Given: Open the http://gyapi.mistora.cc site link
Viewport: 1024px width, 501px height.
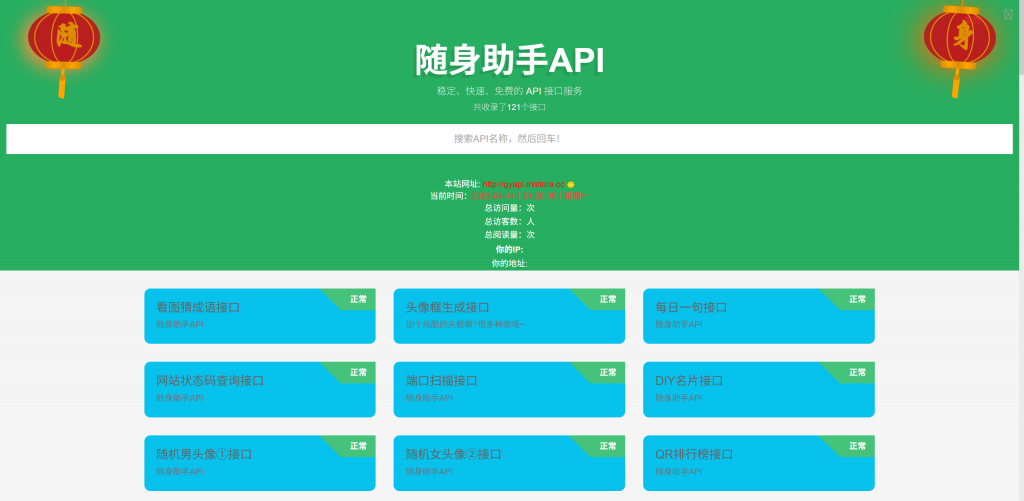Looking at the screenshot, I should click(523, 184).
